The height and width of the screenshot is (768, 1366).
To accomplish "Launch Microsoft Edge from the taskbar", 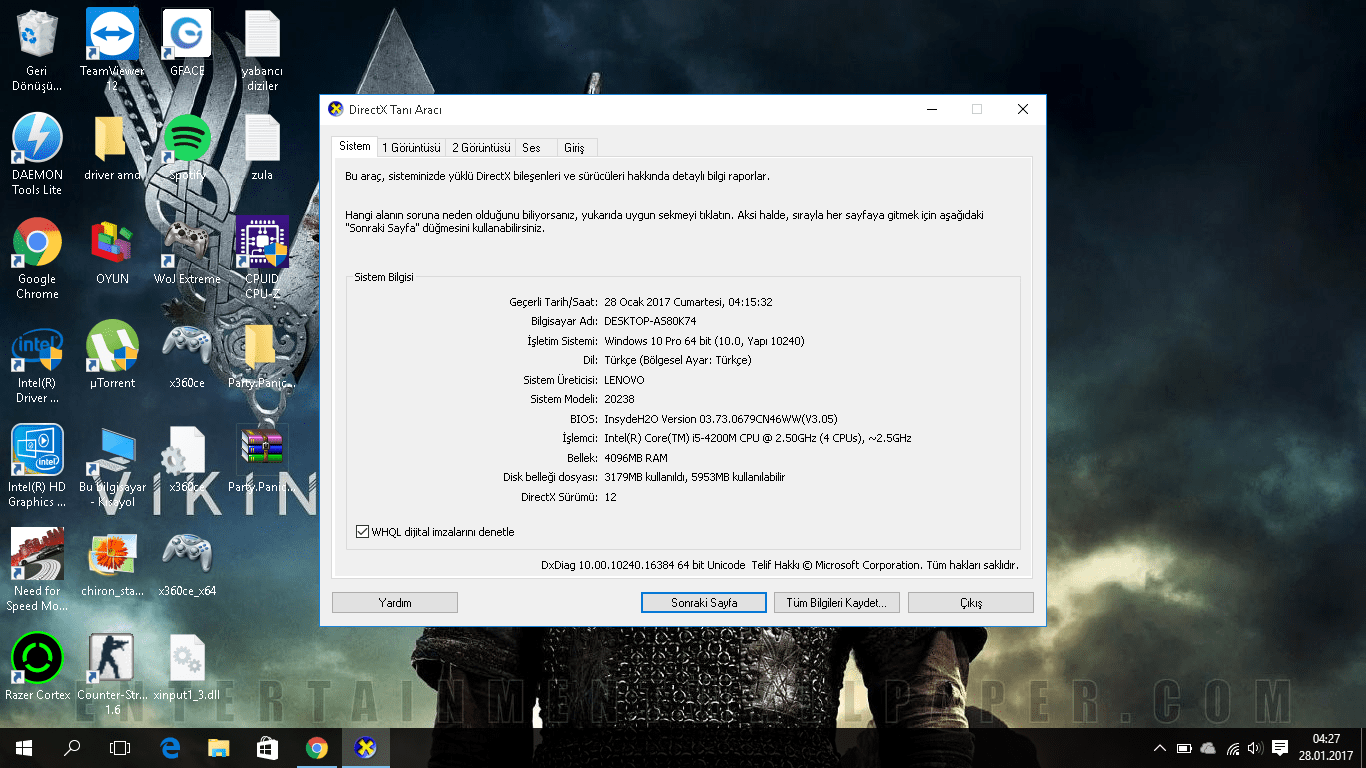I will coord(170,748).
